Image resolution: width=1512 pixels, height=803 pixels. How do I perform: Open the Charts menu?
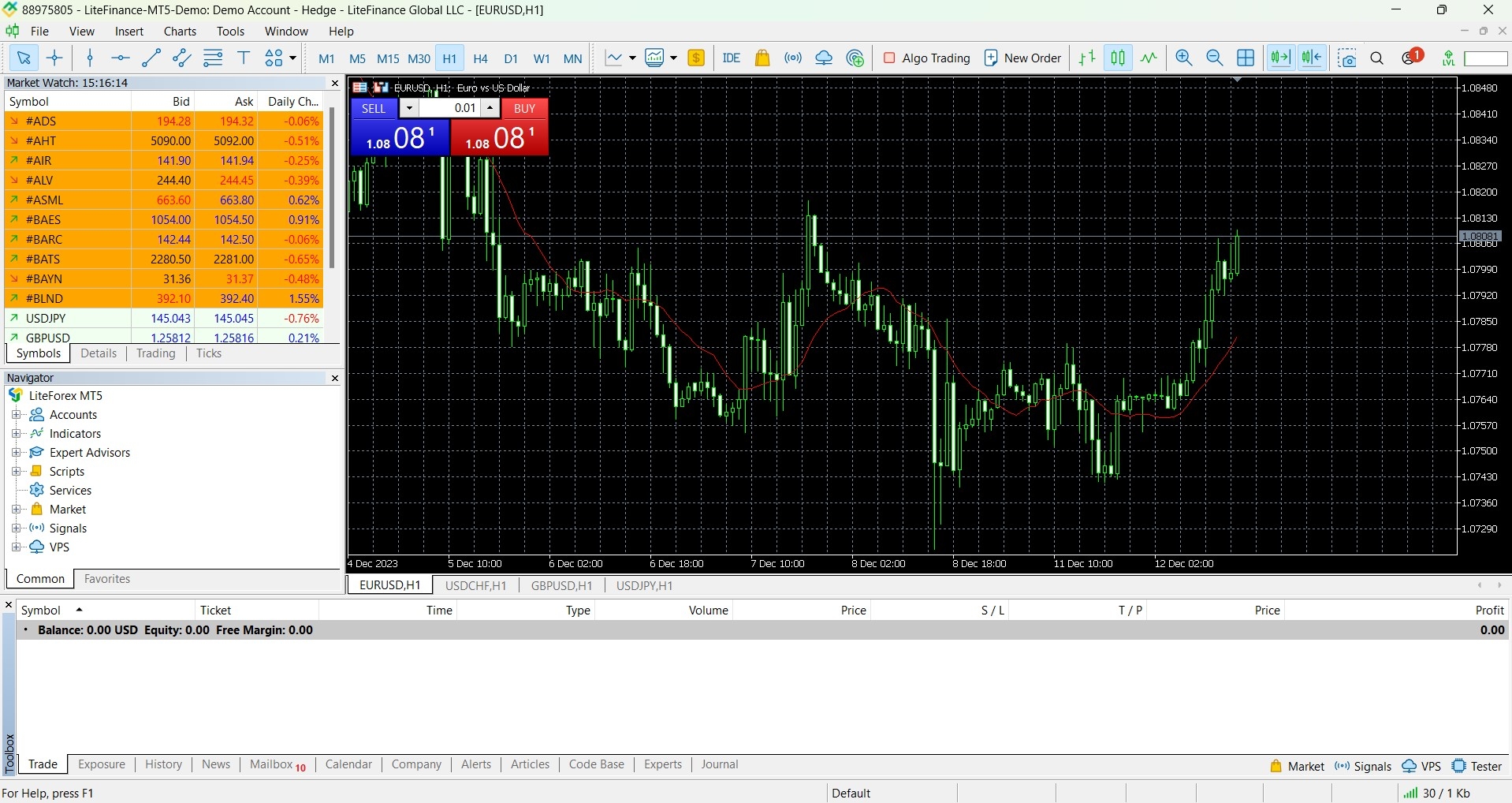point(180,32)
